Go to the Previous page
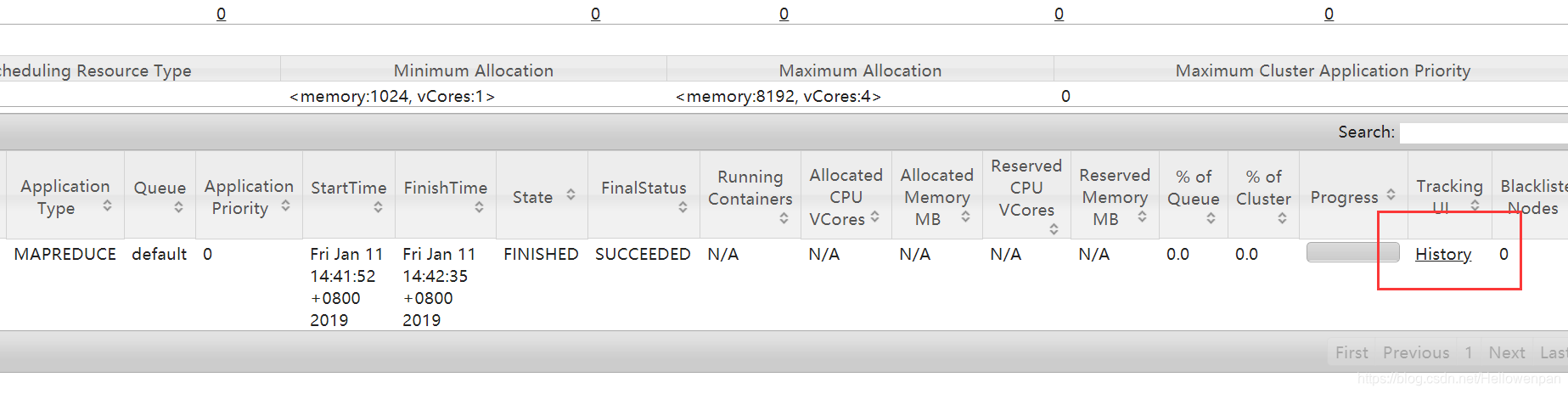 click(x=1415, y=352)
